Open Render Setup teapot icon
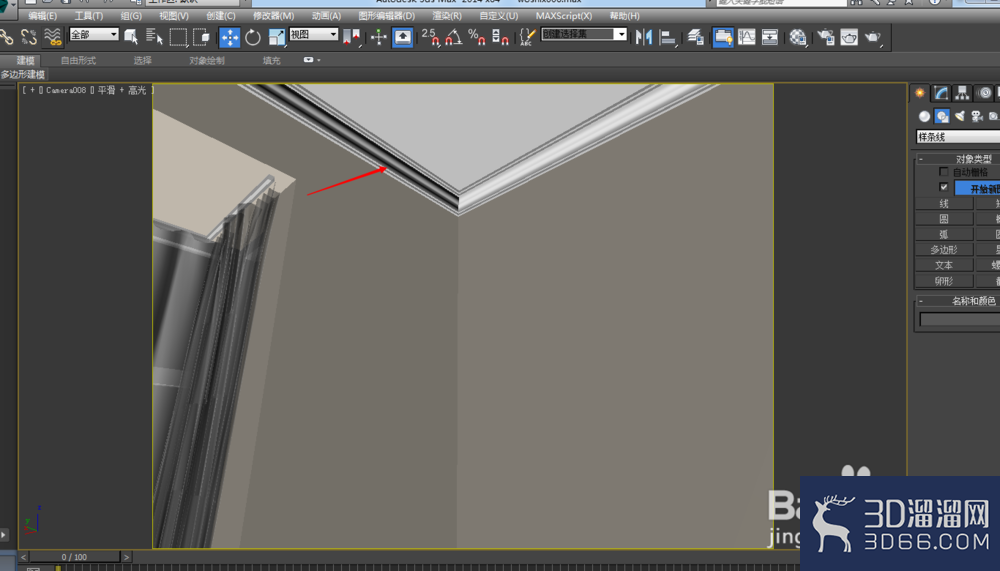Viewport: 1000px width, 571px height. pos(826,38)
